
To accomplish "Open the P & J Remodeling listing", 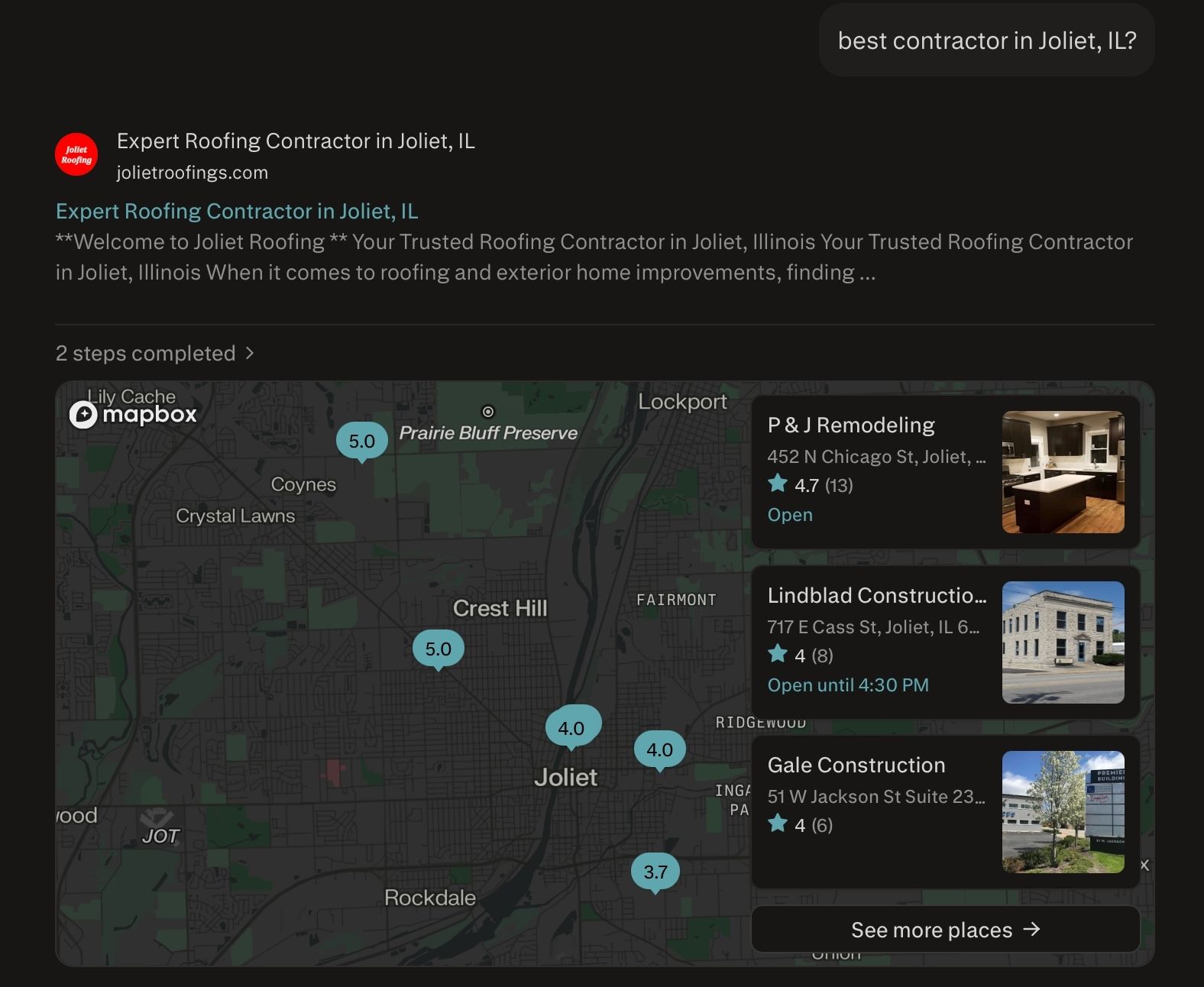I will [851, 425].
